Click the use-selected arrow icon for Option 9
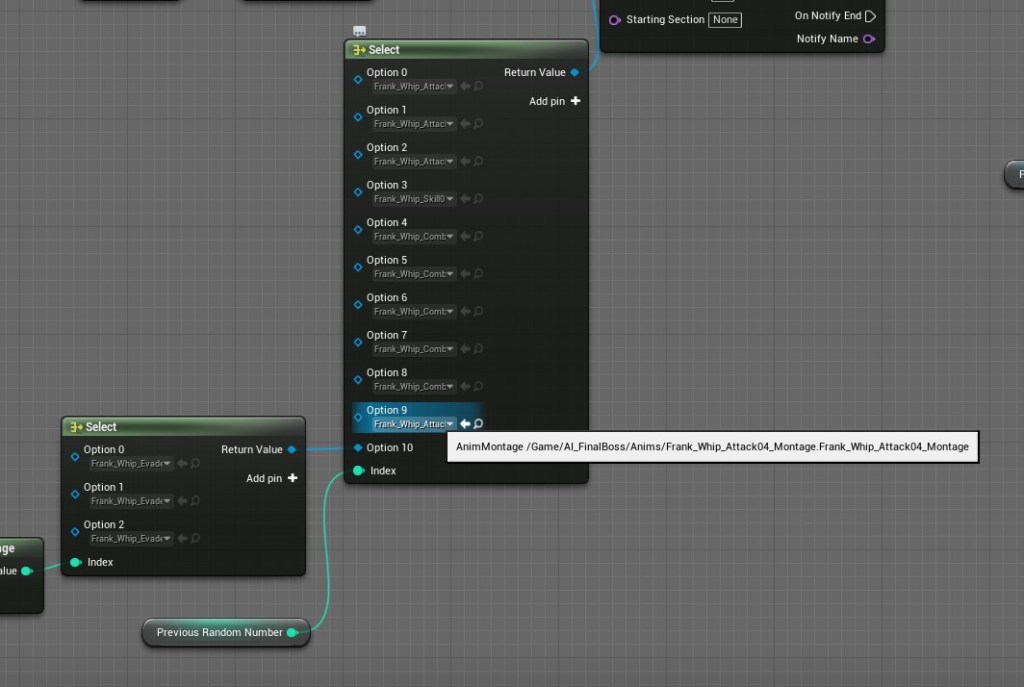Screen dimensions: 1024x687 pos(465,424)
